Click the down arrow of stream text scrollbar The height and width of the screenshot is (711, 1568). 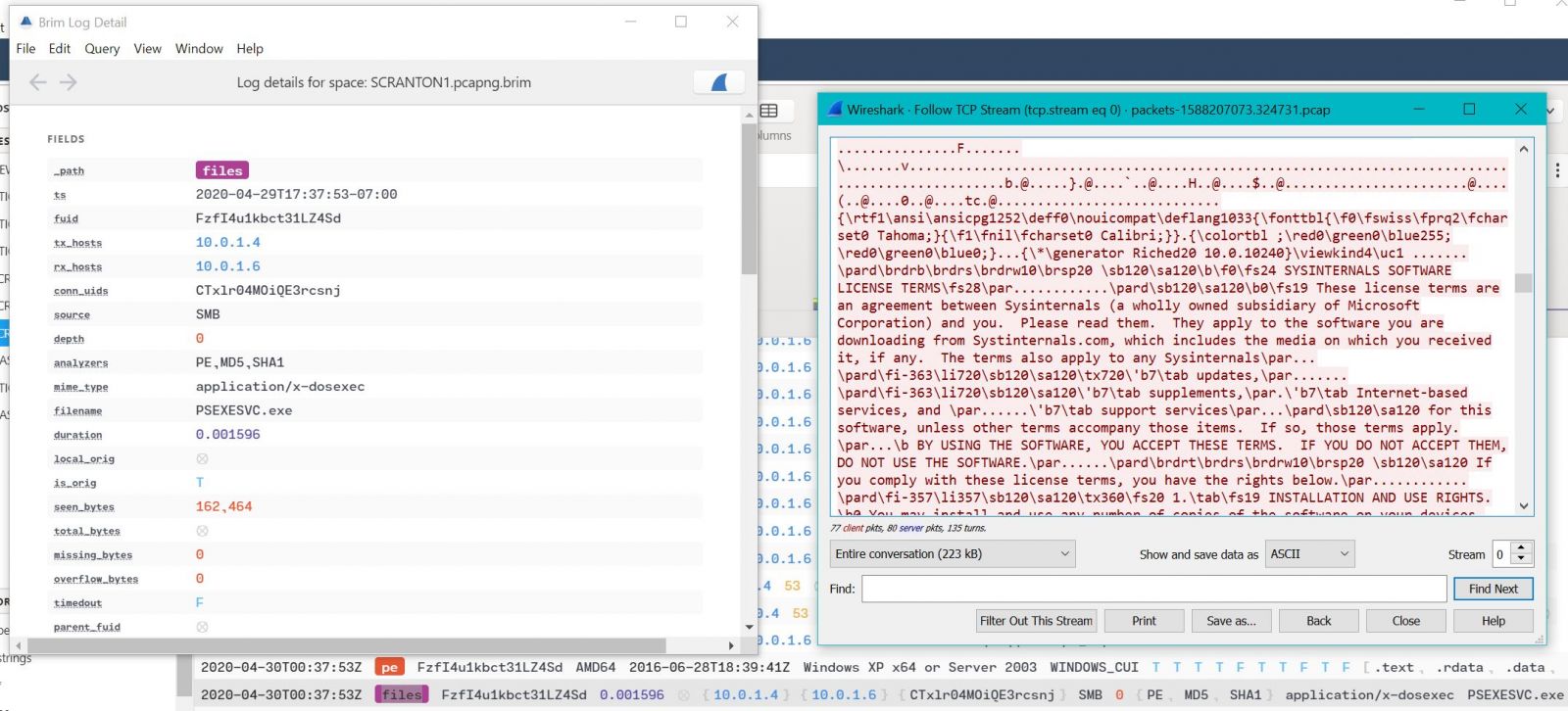[1524, 506]
